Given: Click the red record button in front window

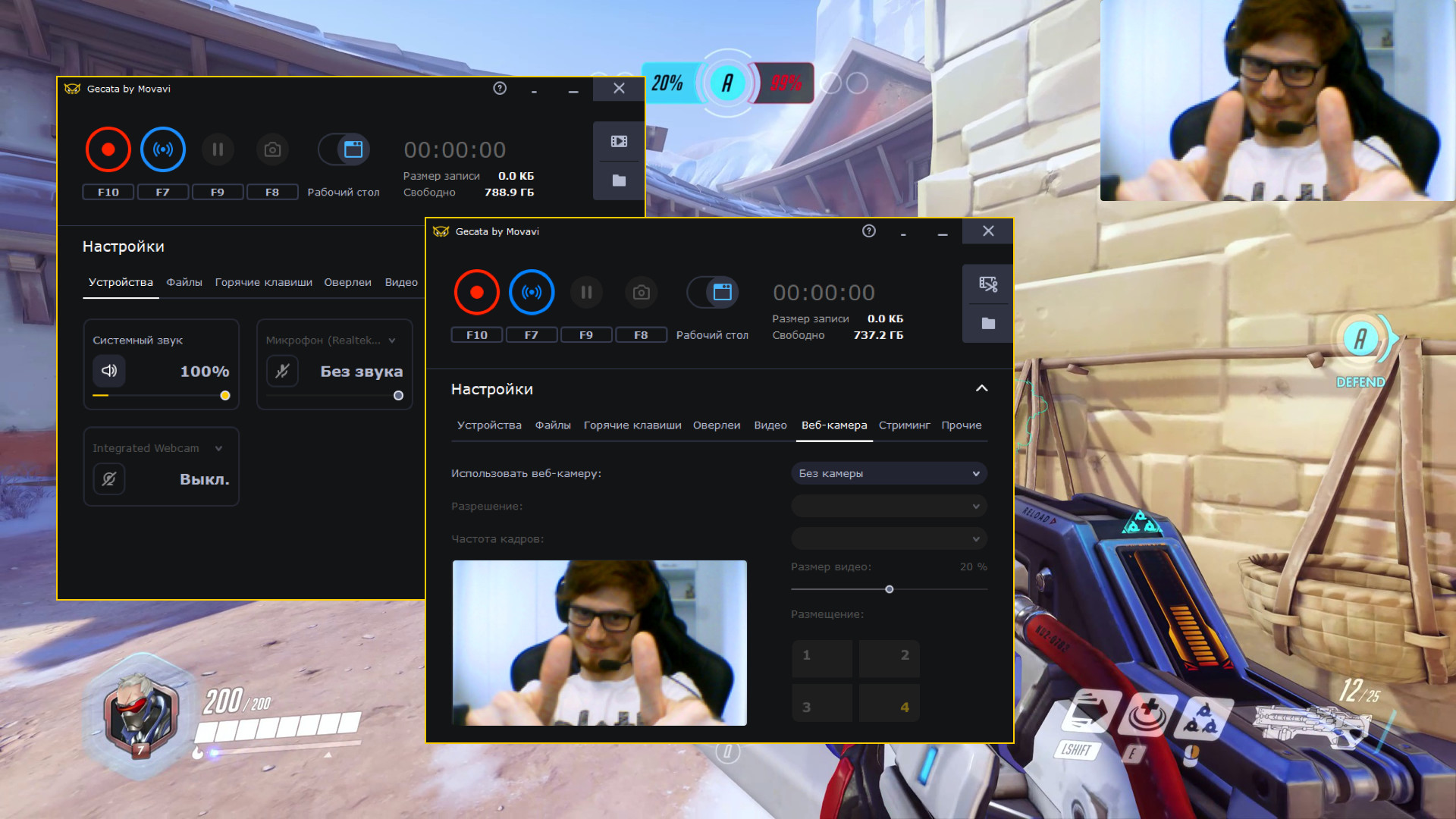Looking at the screenshot, I should point(476,292).
